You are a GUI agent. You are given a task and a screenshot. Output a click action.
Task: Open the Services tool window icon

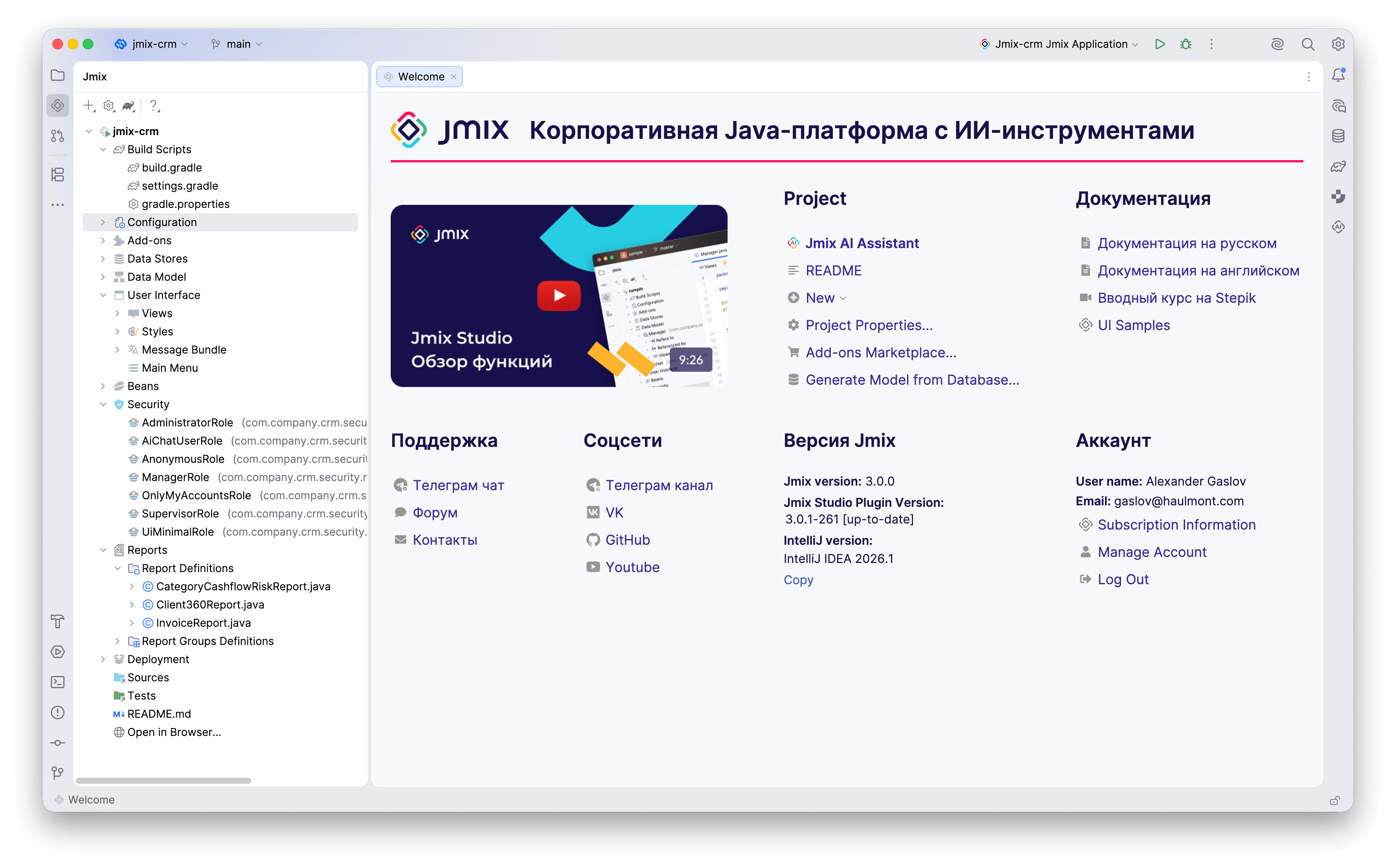[57, 652]
